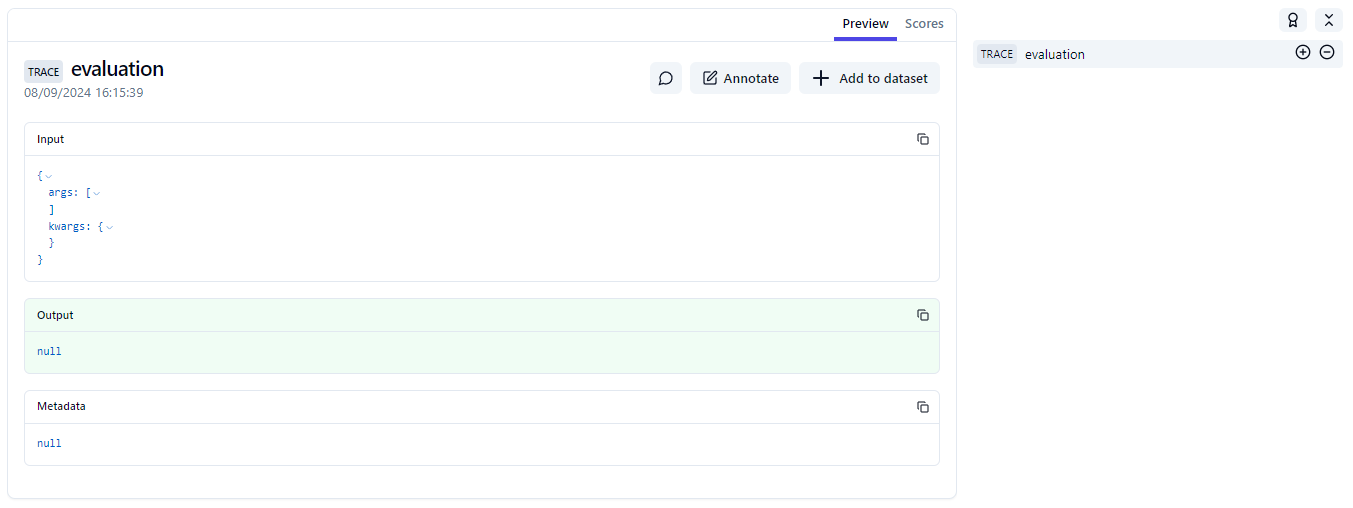The image size is (1353, 508).
Task: Click the plus circle icon on evaluation row
Action: point(1302,53)
